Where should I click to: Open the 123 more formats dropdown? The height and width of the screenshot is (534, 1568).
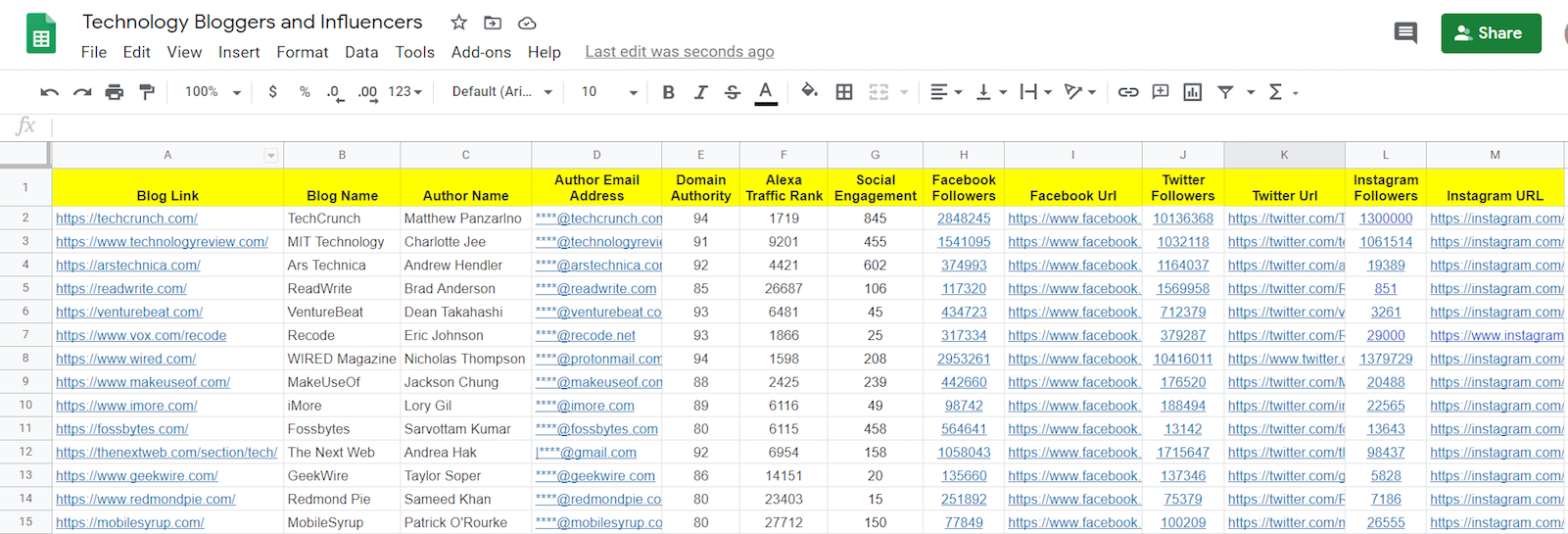404,92
